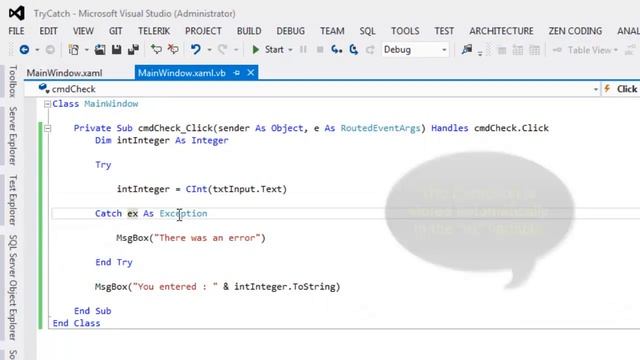Open the TOOLS menu
The height and width of the screenshot is (360, 640).
405,31
